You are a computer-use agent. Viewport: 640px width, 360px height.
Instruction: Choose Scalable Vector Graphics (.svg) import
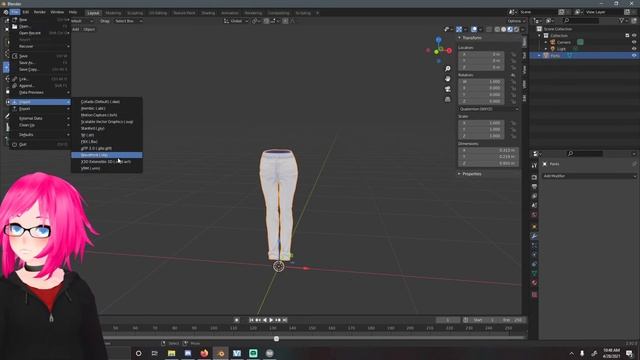tap(107, 122)
